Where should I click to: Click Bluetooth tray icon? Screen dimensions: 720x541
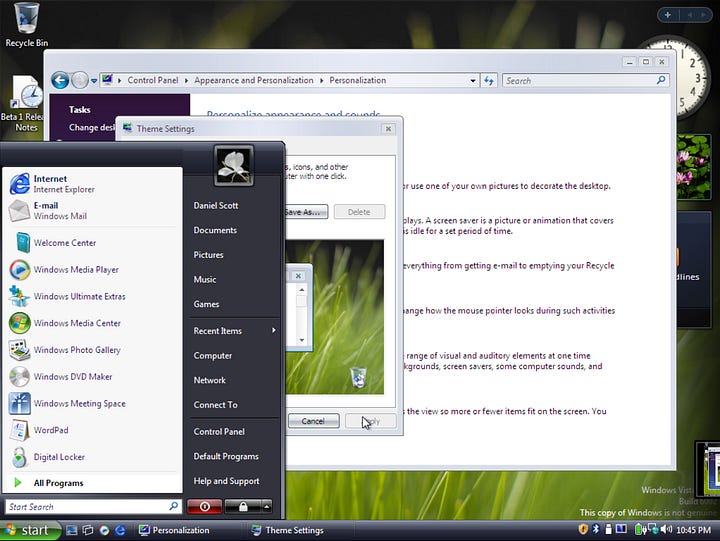point(596,530)
